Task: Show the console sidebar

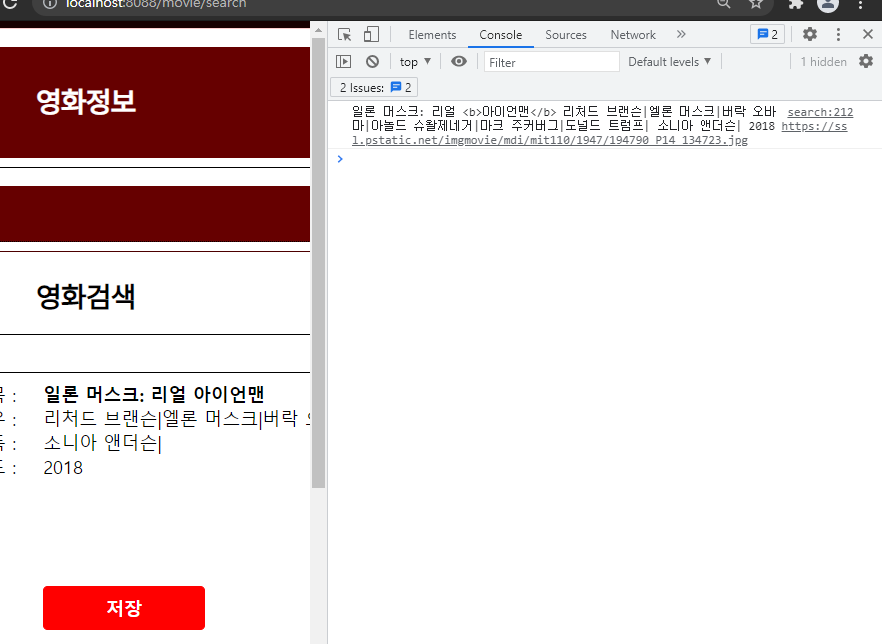Action: pyautogui.click(x=343, y=61)
